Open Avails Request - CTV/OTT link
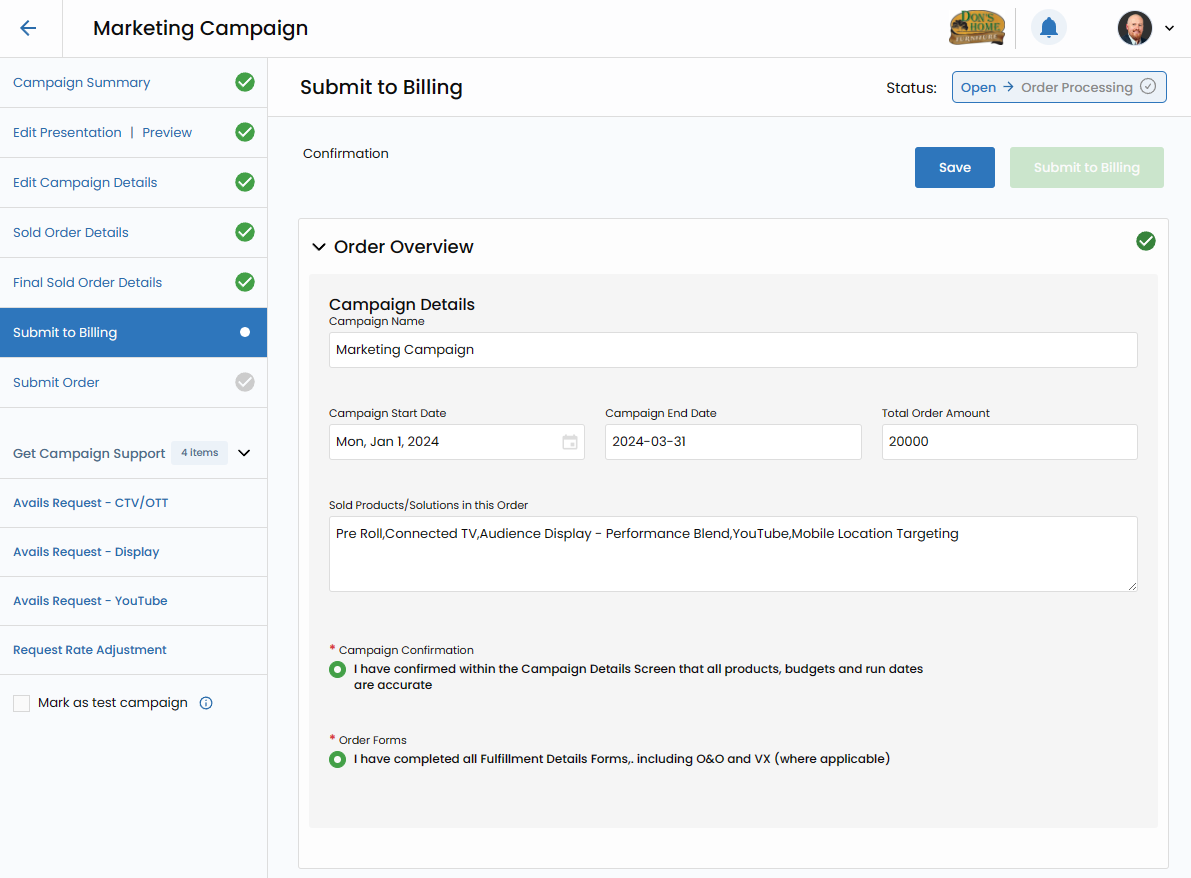Viewport: 1191px width, 878px height. pos(90,503)
